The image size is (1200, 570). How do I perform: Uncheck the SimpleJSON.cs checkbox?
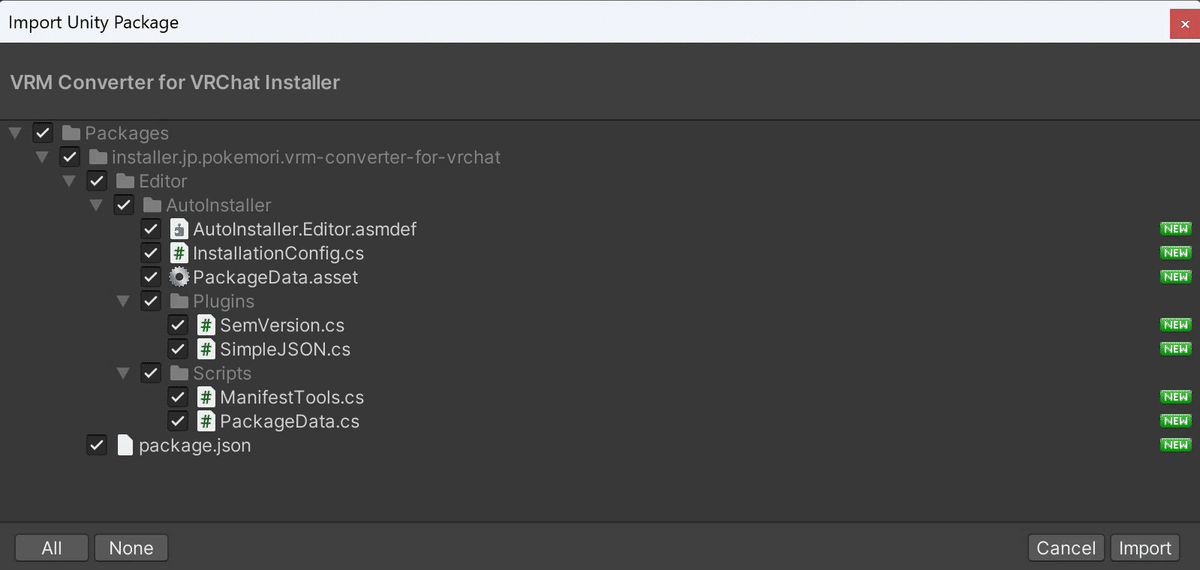[178, 349]
